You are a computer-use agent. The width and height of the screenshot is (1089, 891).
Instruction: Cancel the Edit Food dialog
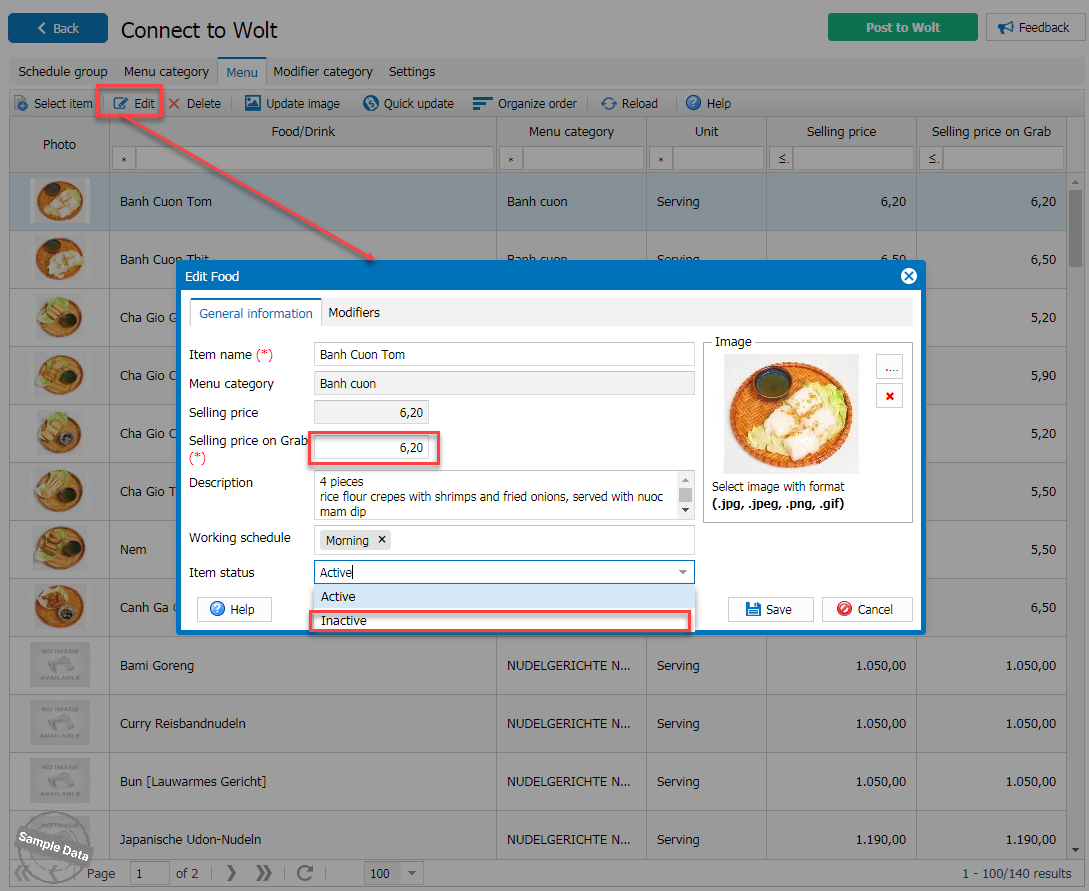coord(867,609)
